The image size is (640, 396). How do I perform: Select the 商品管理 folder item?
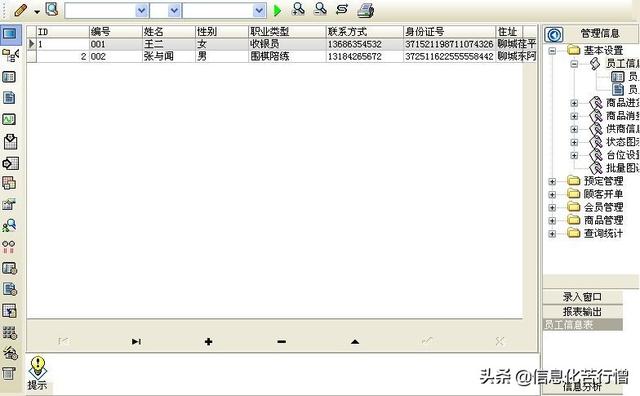tap(603, 220)
